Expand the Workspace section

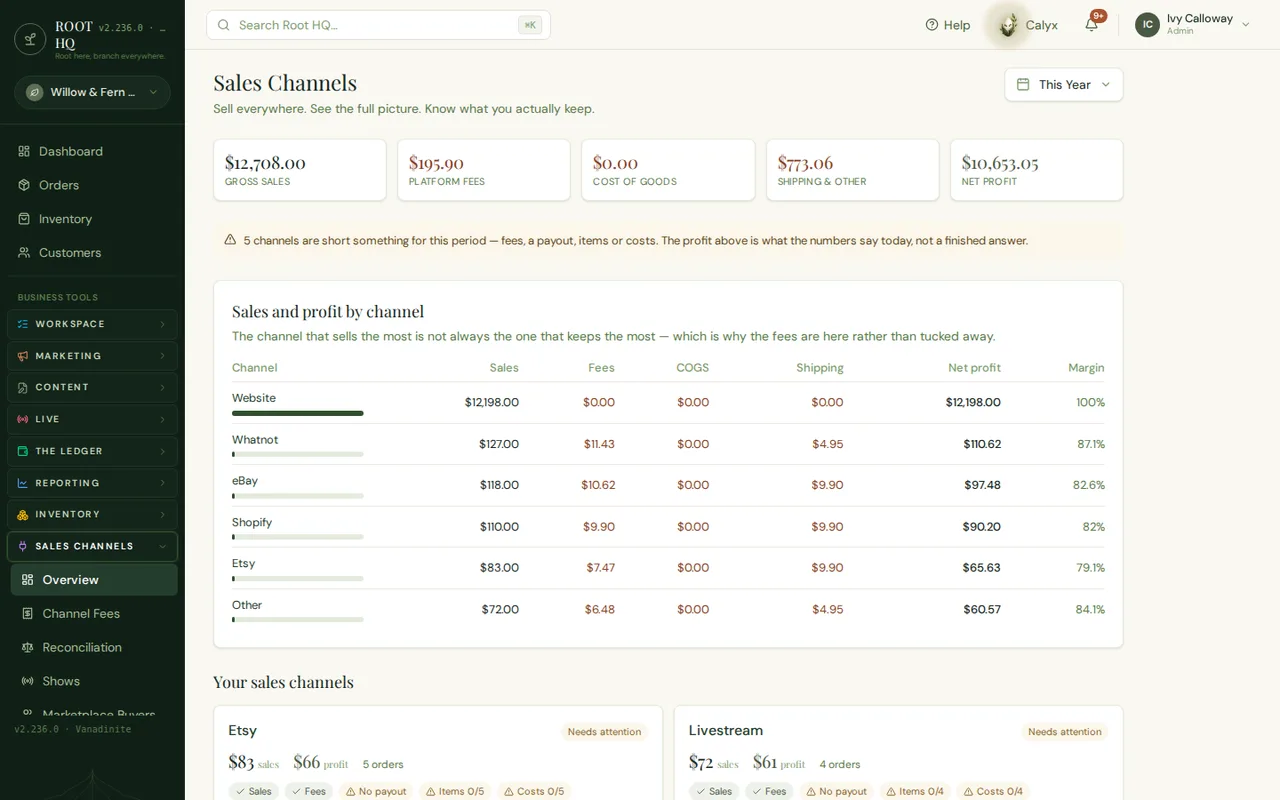[92, 324]
